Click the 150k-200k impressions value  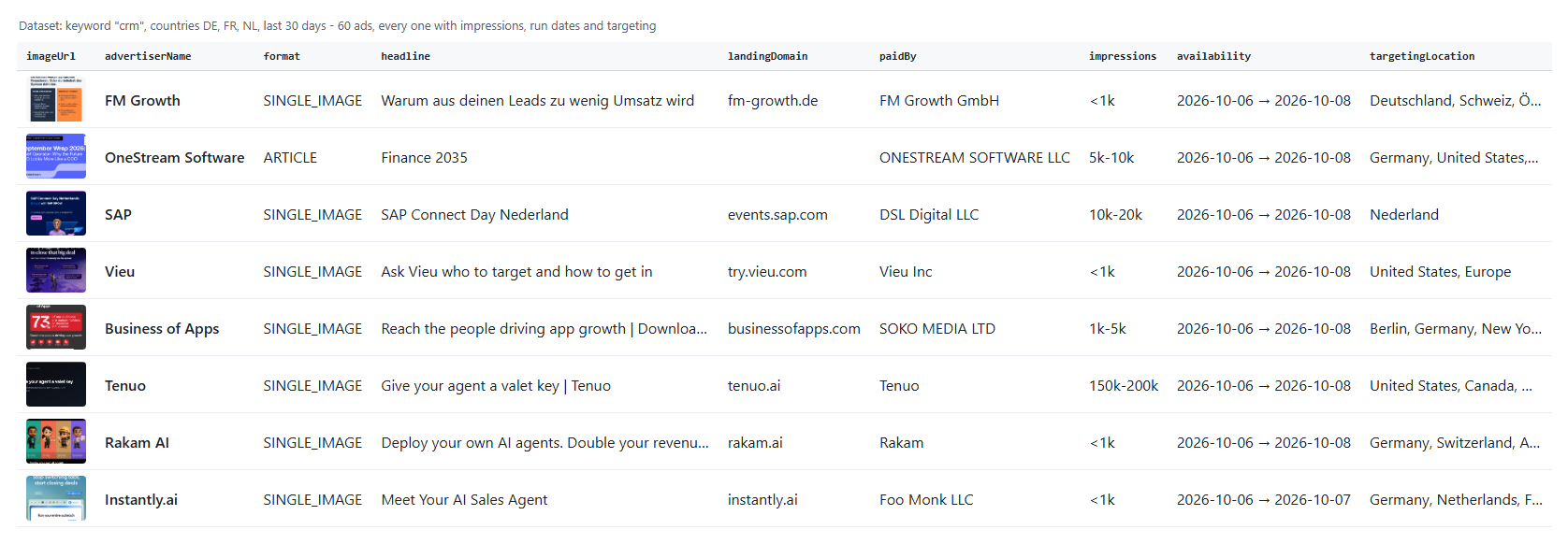click(1124, 385)
